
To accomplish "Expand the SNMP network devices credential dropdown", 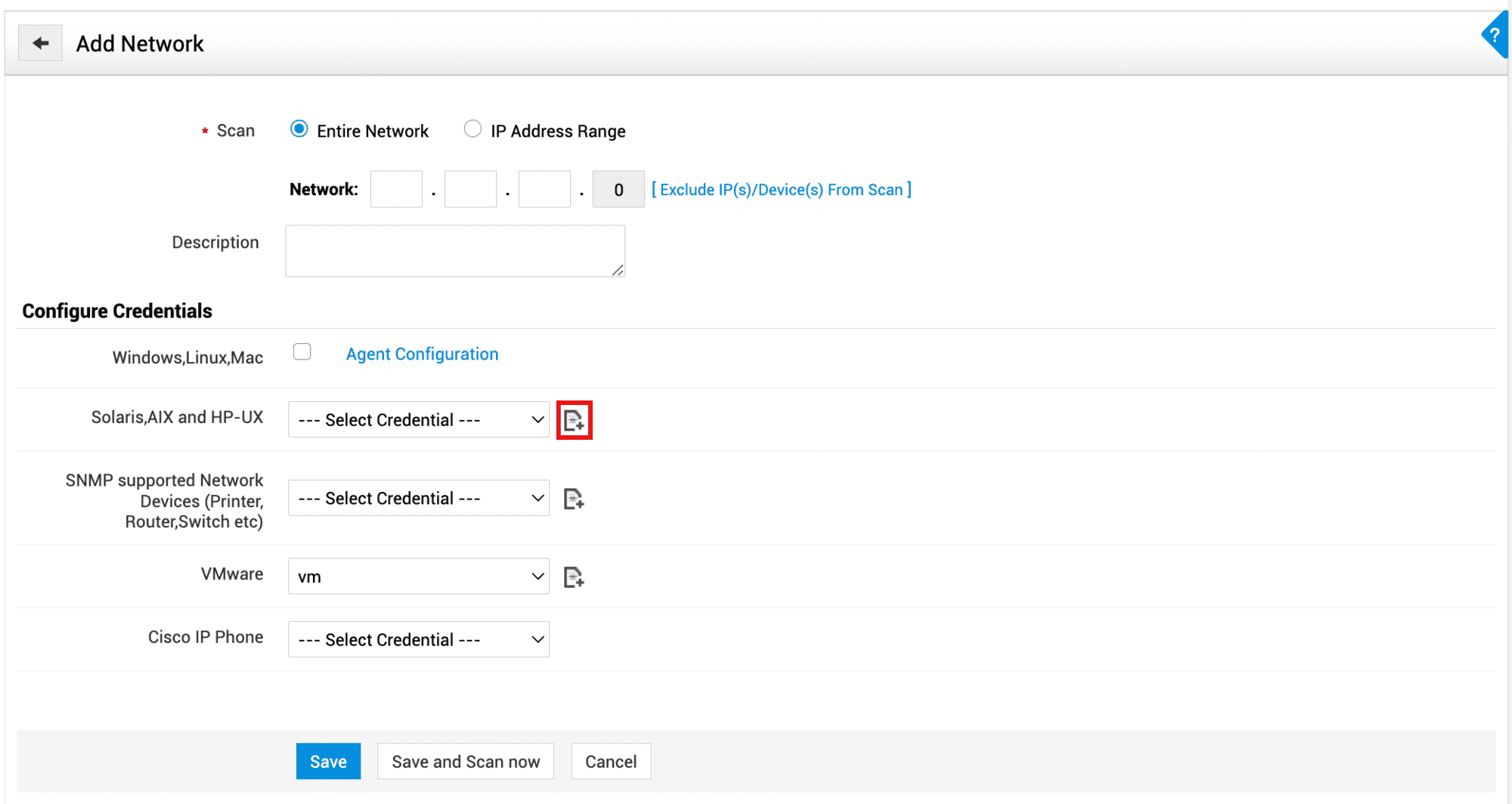I will tap(419, 499).
